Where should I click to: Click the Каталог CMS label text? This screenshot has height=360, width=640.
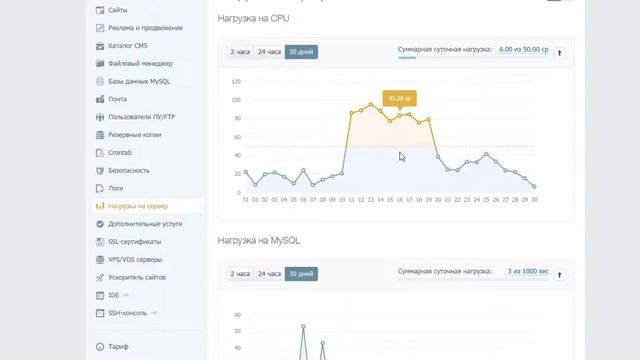pyautogui.click(x=128, y=46)
